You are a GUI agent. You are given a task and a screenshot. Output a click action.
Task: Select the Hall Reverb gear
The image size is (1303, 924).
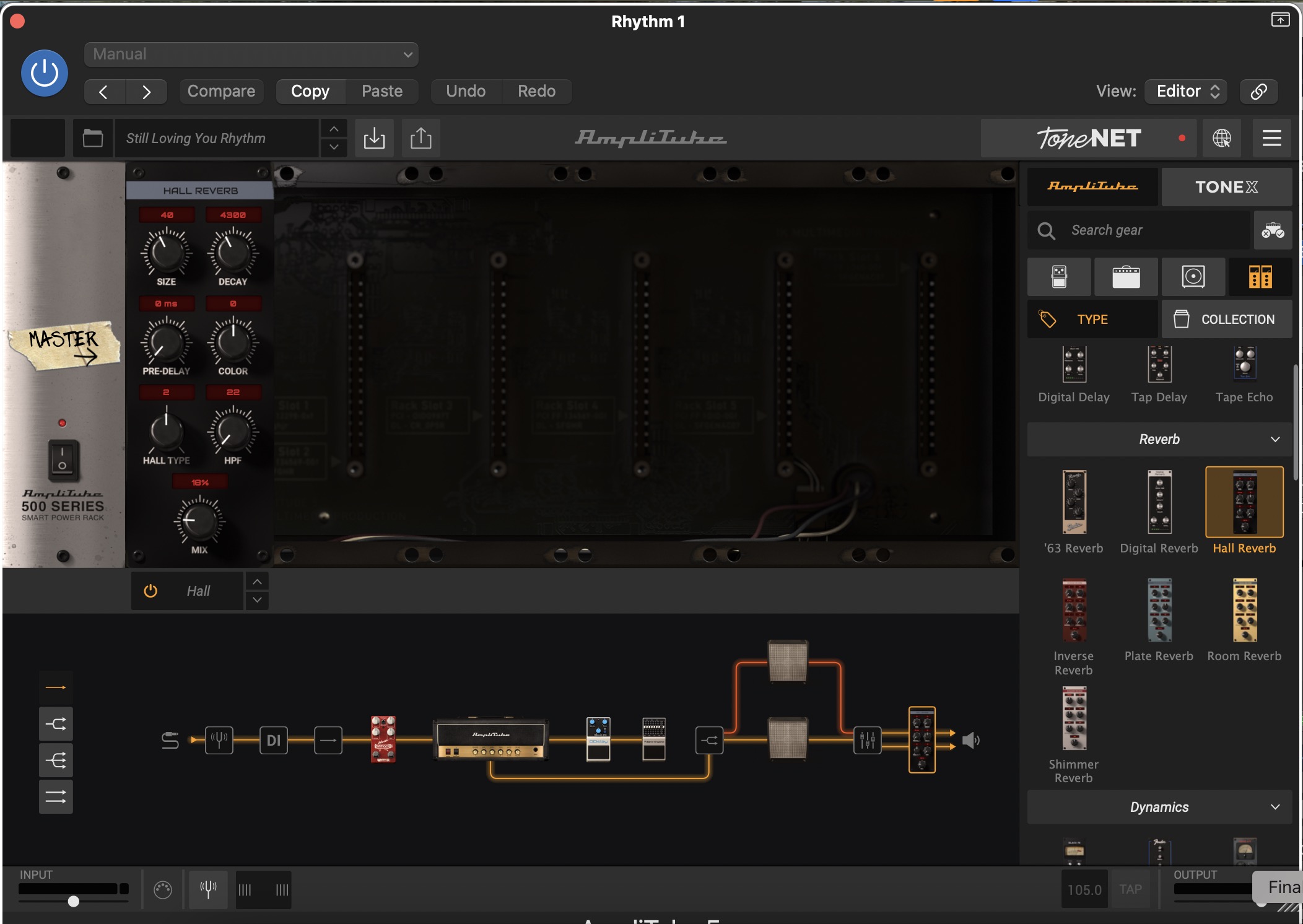(1244, 512)
